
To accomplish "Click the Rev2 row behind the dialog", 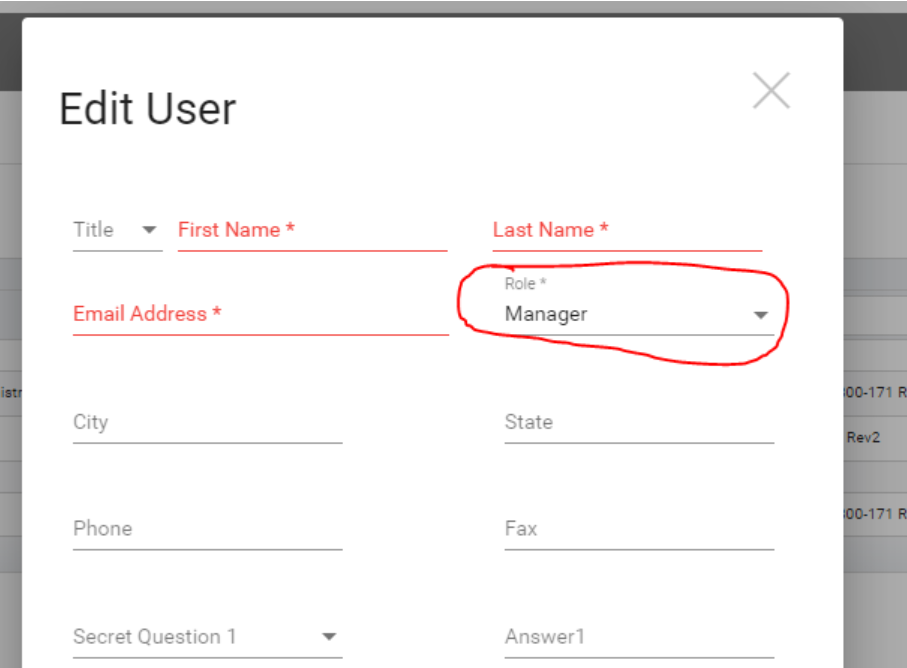I will [864, 437].
